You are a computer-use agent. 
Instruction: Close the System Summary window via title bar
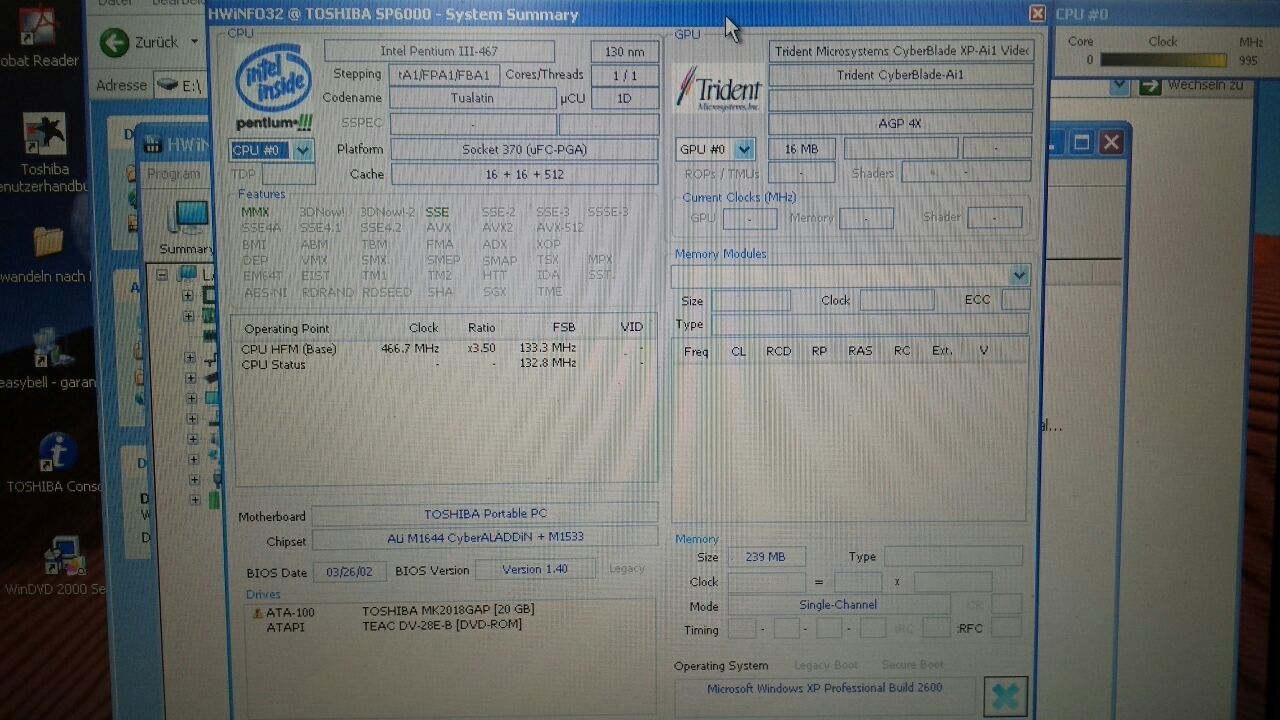(1037, 14)
